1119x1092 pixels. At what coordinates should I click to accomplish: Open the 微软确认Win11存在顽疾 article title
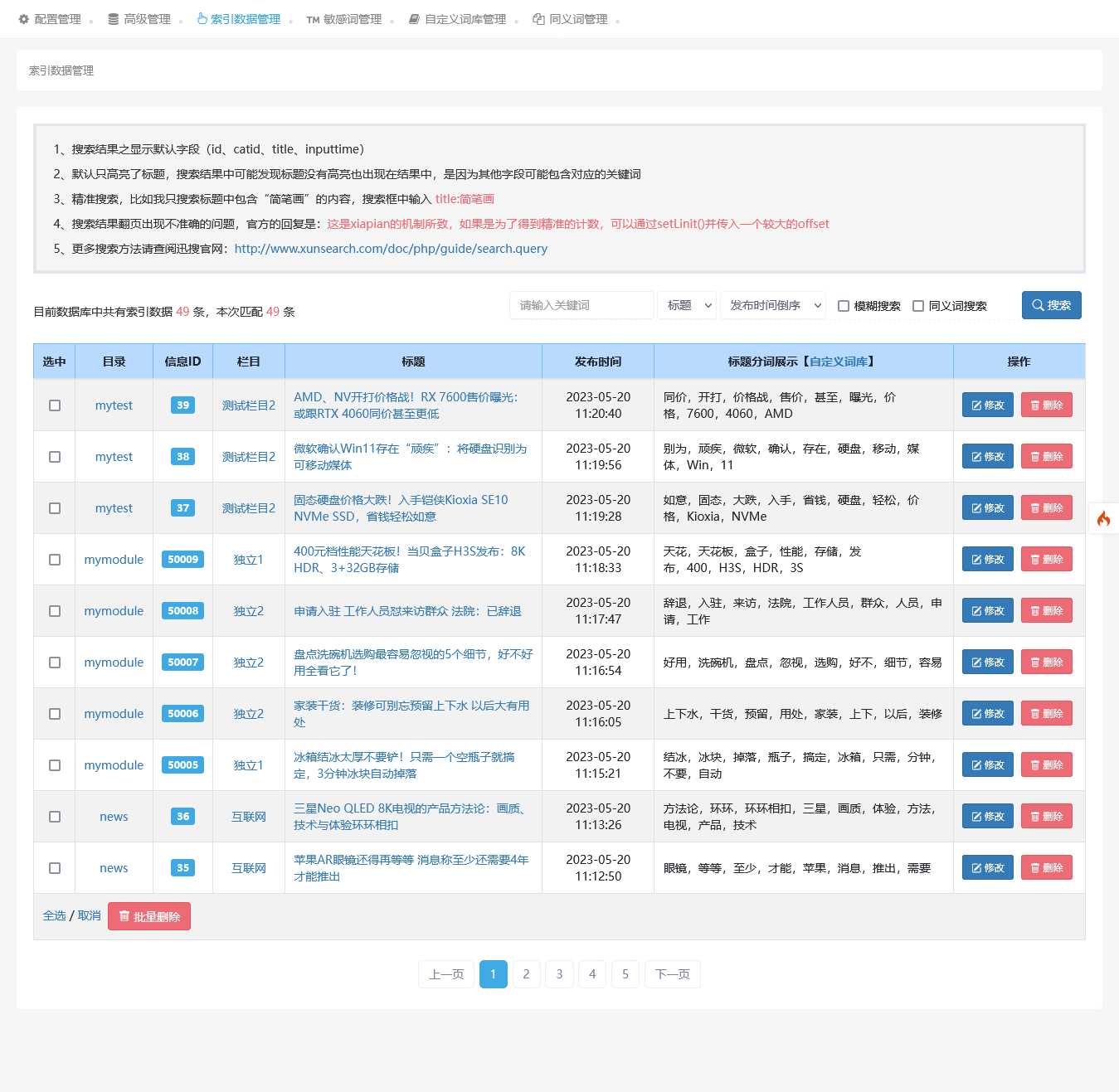point(411,457)
